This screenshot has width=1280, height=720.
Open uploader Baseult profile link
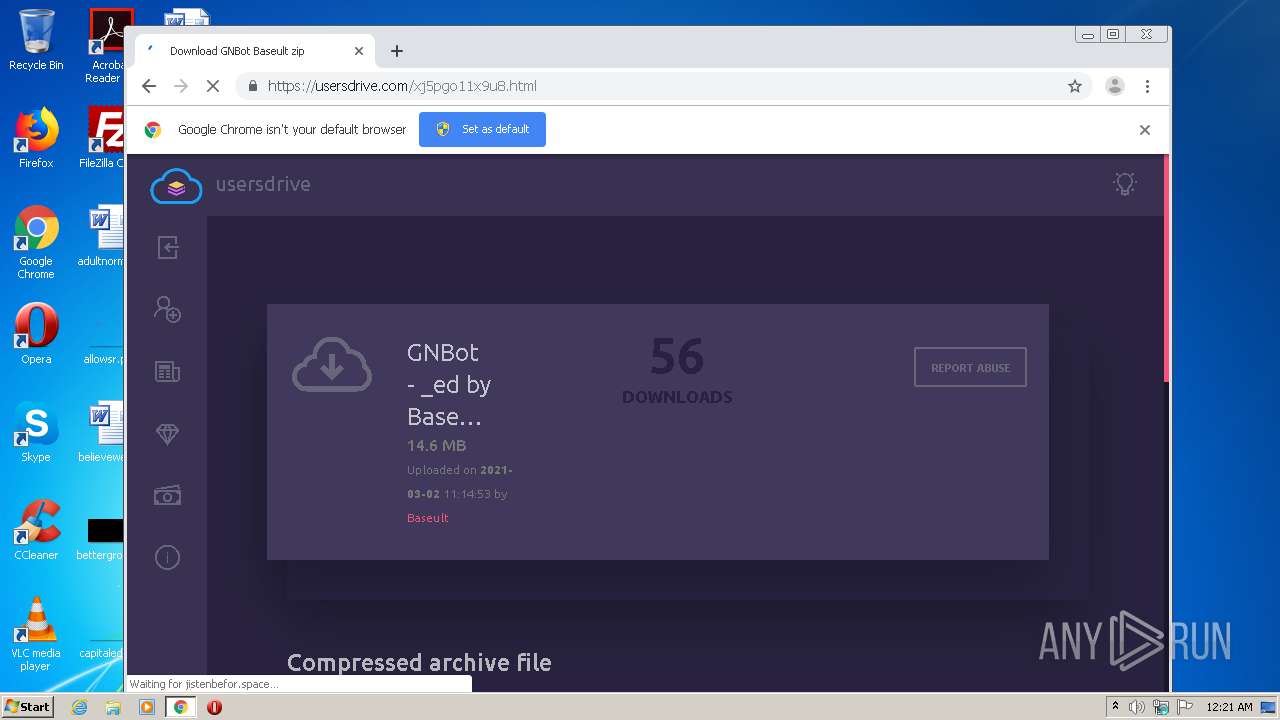[x=427, y=518]
